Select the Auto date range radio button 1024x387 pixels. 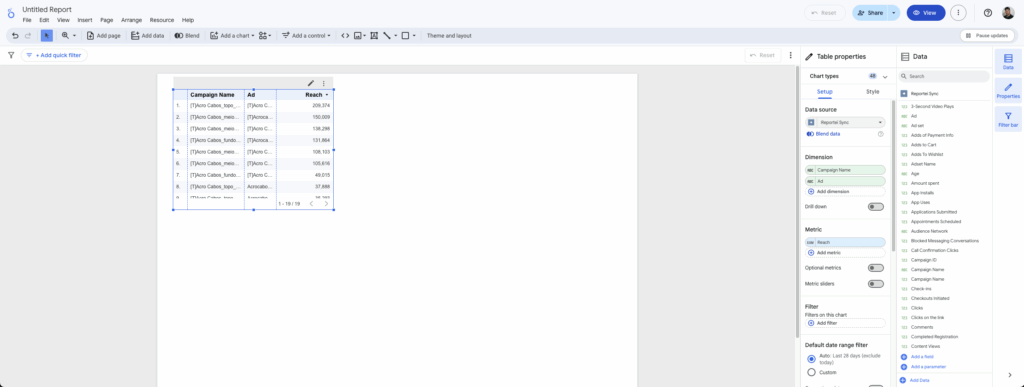click(x=811, y=359)
